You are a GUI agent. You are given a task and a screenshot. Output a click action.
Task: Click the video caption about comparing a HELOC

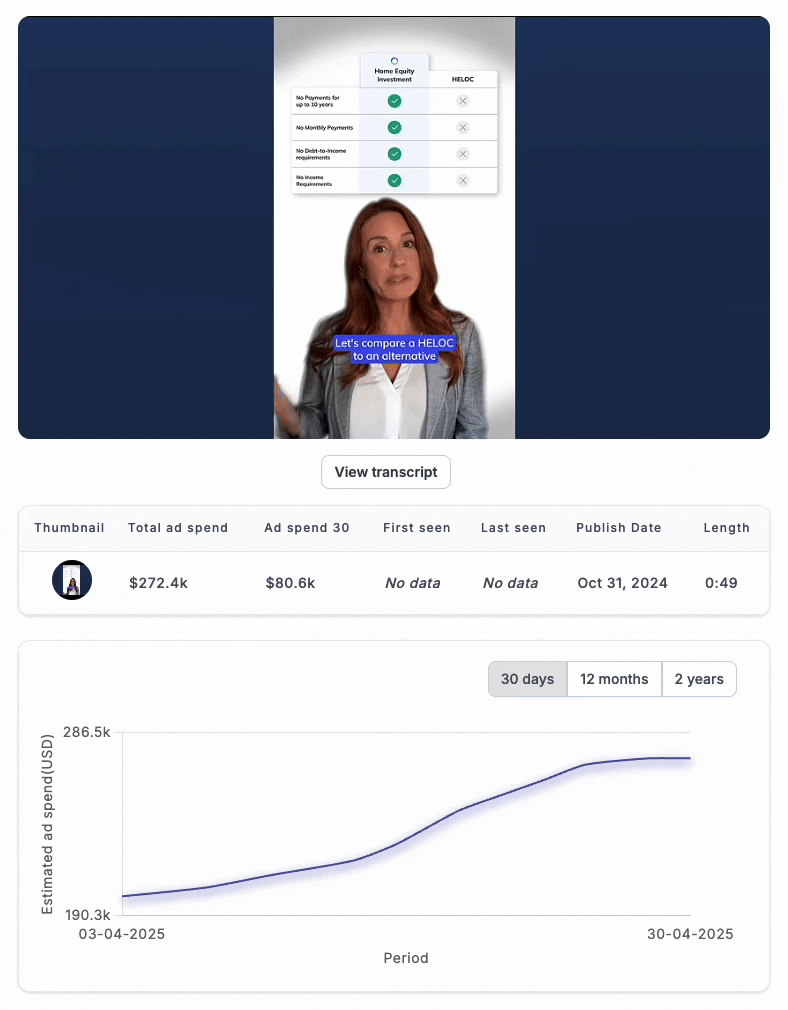pos(394,349)
